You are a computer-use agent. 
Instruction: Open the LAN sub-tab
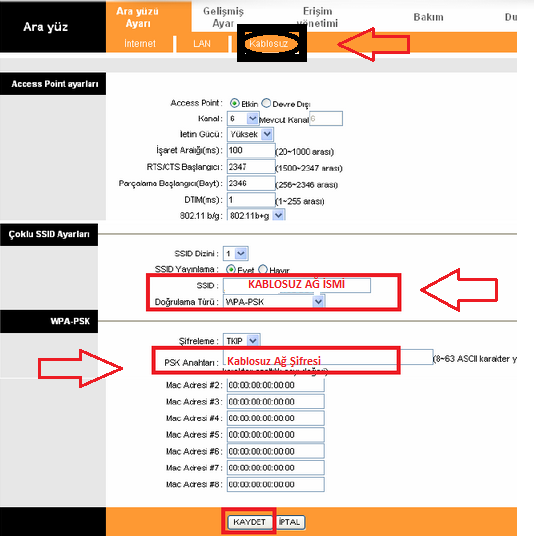pyautogui.click(x=202, y=44)
